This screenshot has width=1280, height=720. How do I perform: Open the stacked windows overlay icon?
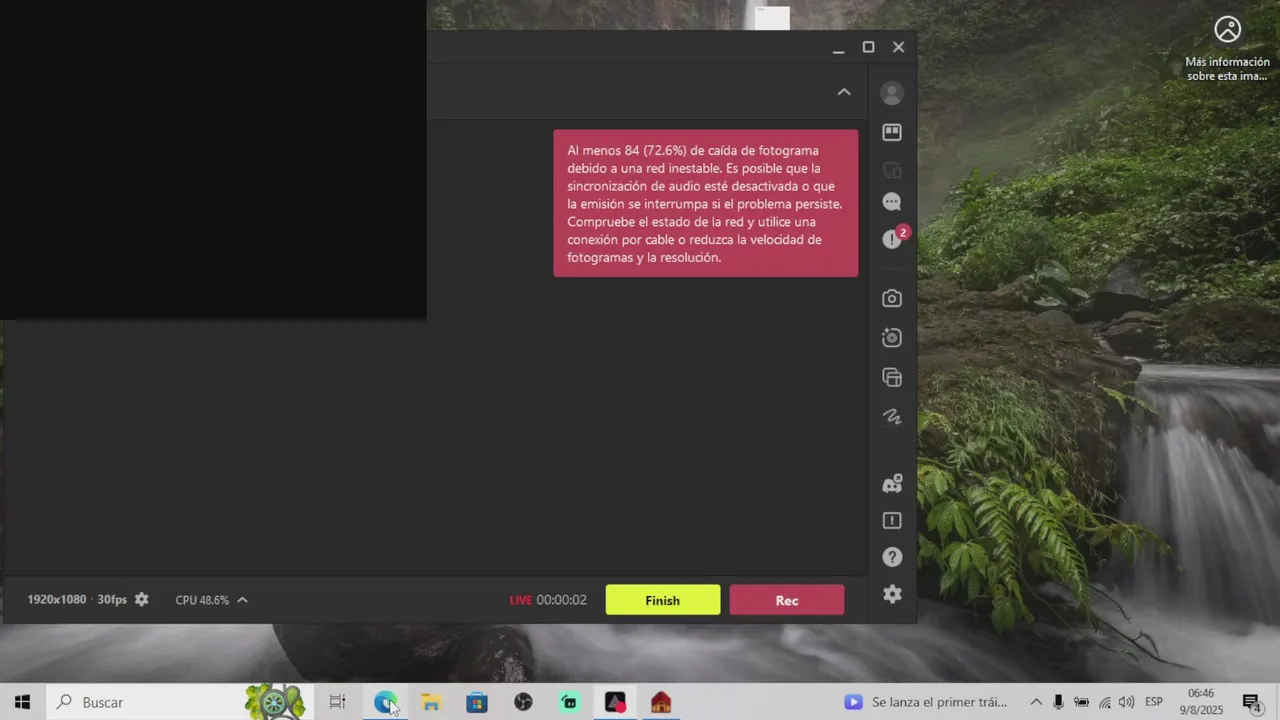pyautogui.click(x=892, y=377)
